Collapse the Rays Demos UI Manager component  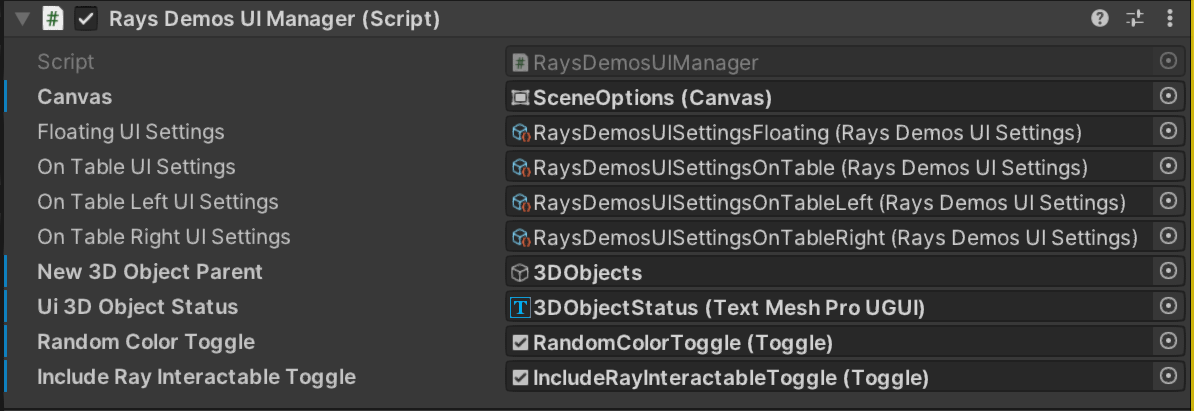[22, 19]
